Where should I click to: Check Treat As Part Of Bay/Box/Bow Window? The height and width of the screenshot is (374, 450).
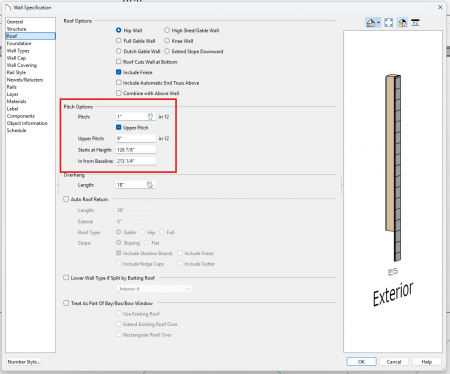pyautogui.click(x=66, y=303)
